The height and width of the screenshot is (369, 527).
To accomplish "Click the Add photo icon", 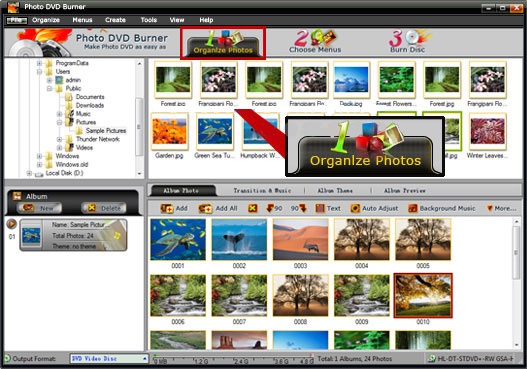I will point(166,208).
